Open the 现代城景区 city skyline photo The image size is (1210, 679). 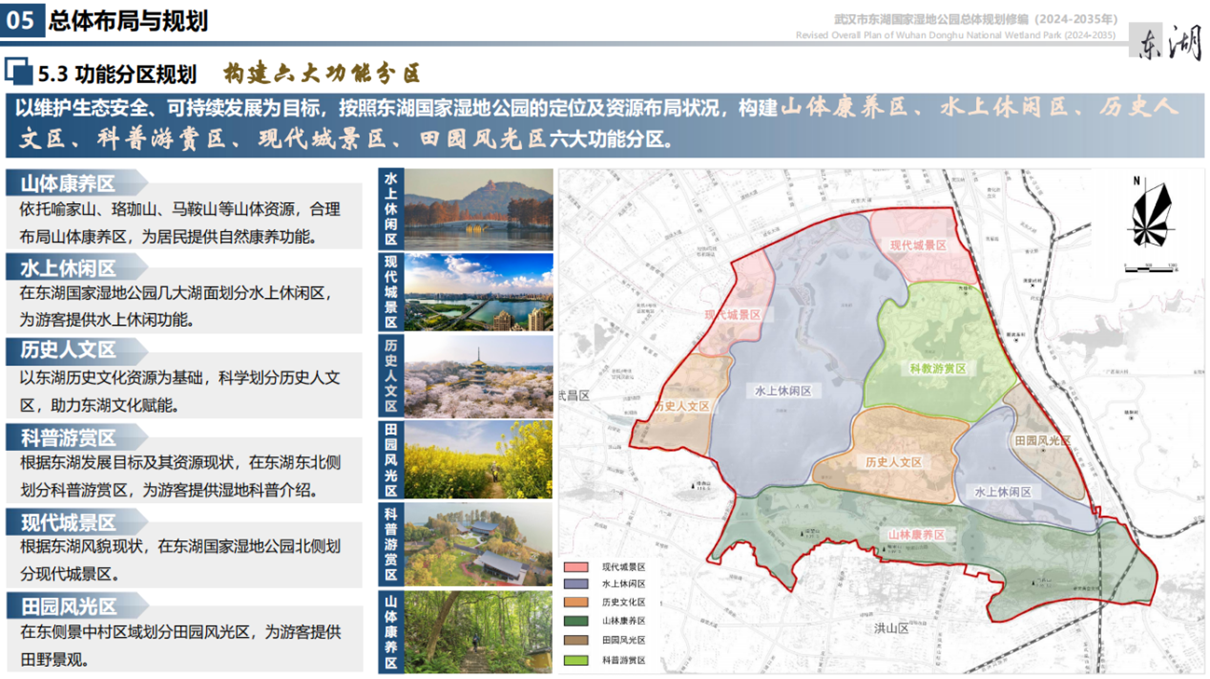tap(478, 292)
